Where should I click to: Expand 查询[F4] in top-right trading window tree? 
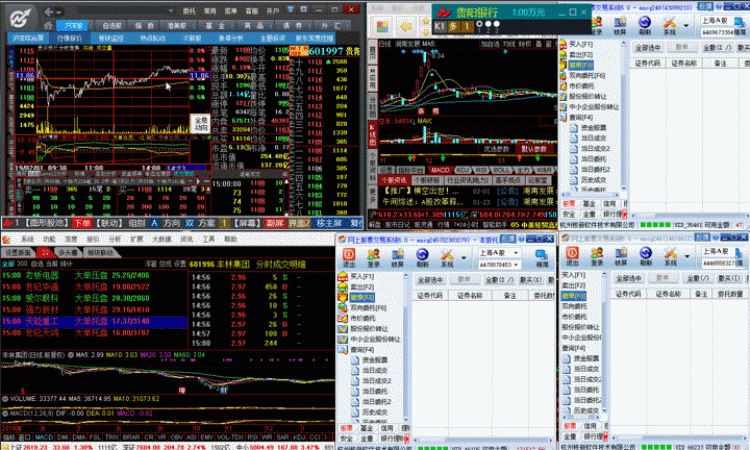(x=577, y=117)
